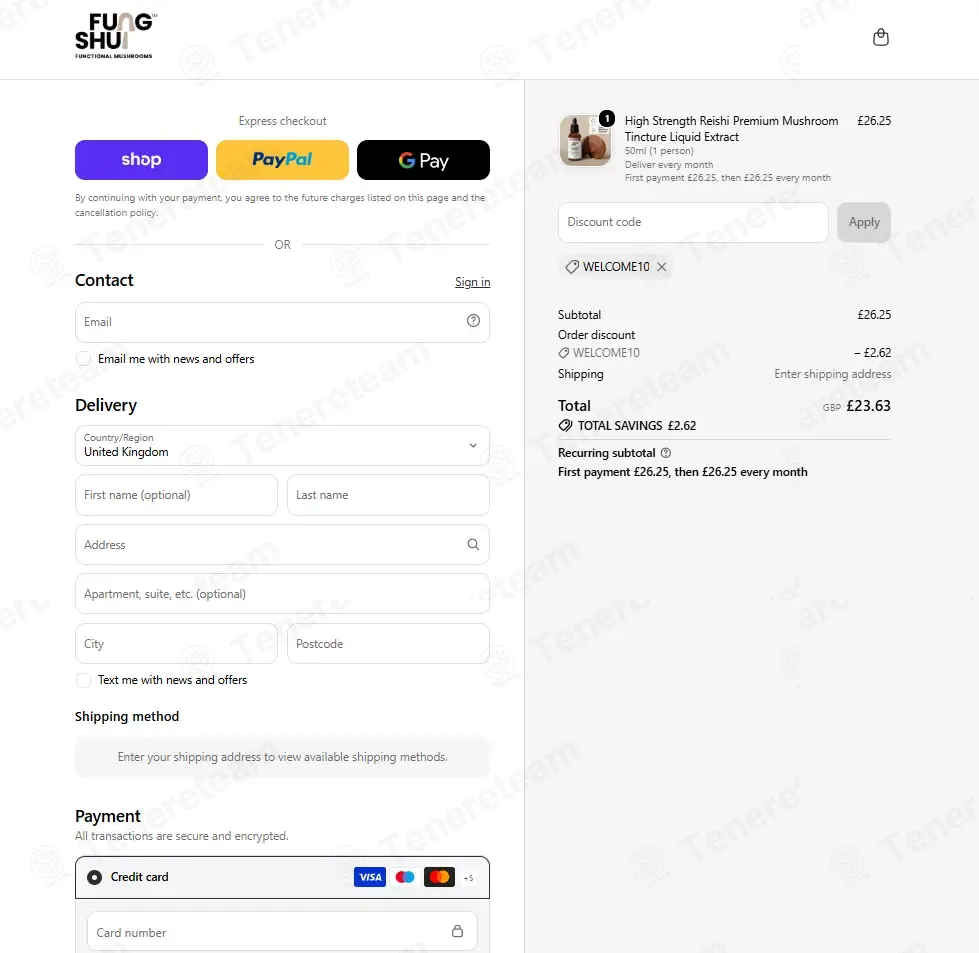Check out using Google Pay
The width and height of the screenshot is (979, 953).
(423, 160)
